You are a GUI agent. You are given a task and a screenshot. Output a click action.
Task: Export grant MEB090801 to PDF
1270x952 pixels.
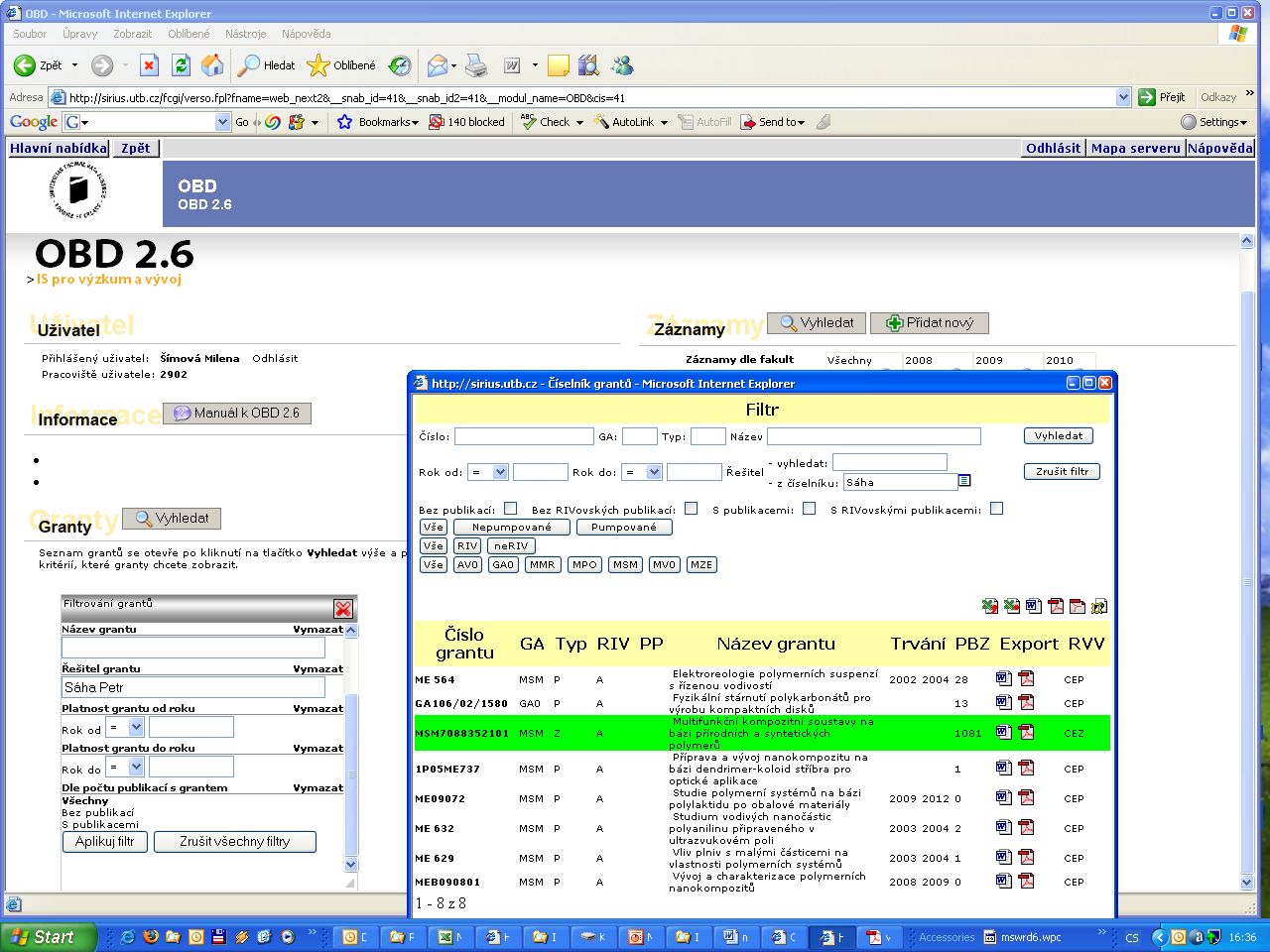[x=1026, y=881]
